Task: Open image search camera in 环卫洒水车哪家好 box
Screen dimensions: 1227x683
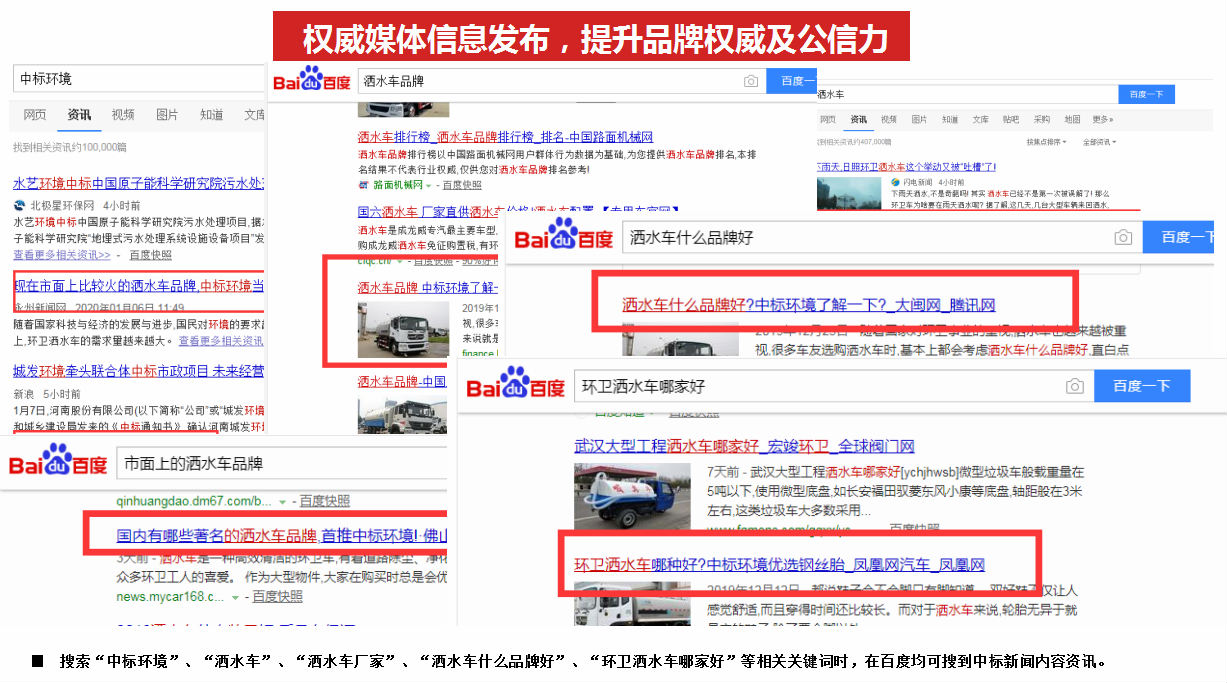Action: (1074, 386)
